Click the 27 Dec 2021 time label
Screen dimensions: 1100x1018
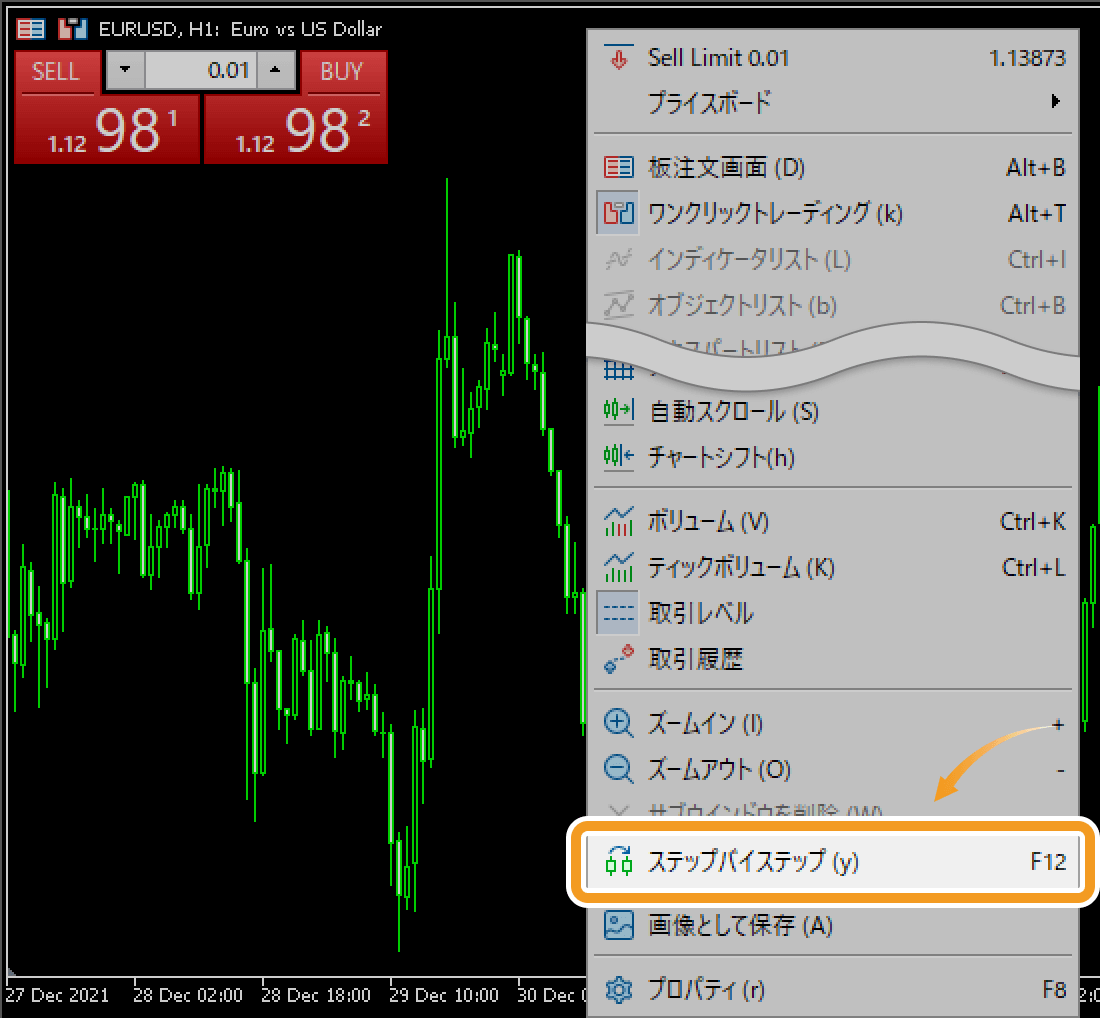coord(57,995)
